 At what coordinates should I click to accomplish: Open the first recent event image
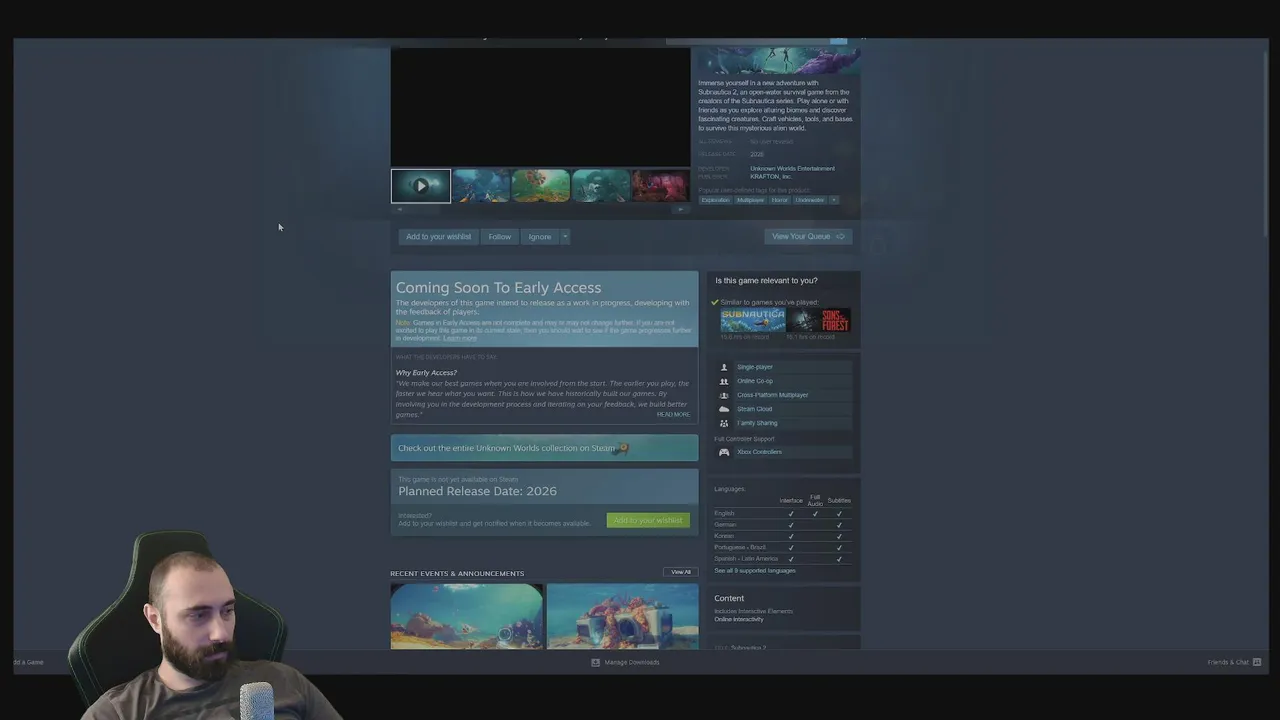coord(467,617)
